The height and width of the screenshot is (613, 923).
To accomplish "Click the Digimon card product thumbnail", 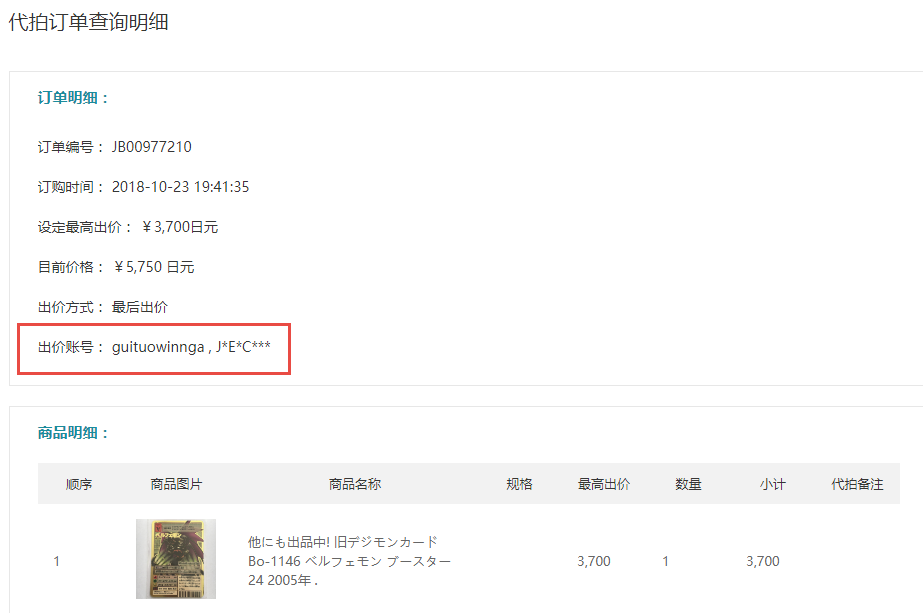I will [x=175, y=559].
